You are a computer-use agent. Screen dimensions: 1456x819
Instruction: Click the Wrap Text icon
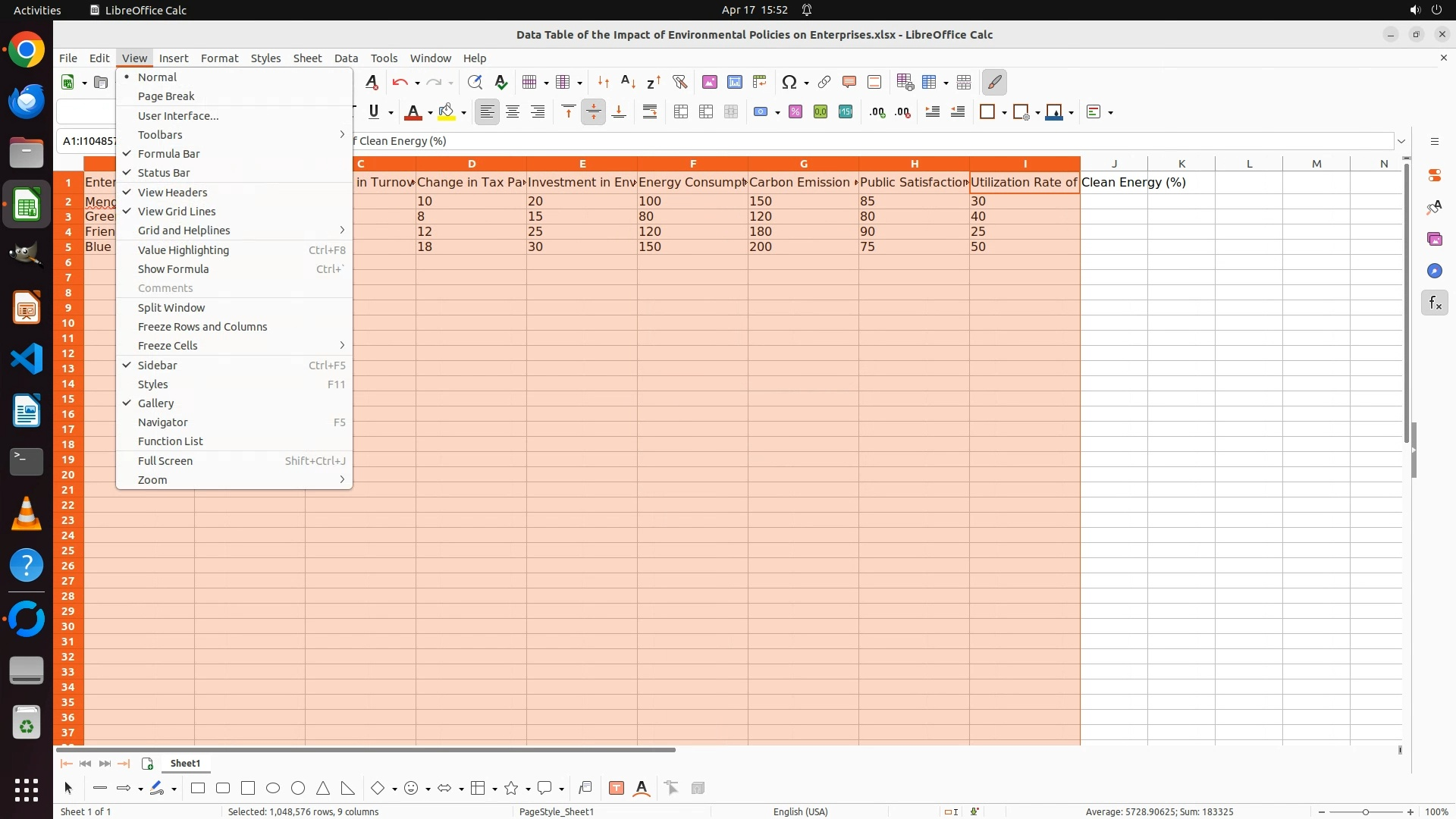(x=650, y=112)
